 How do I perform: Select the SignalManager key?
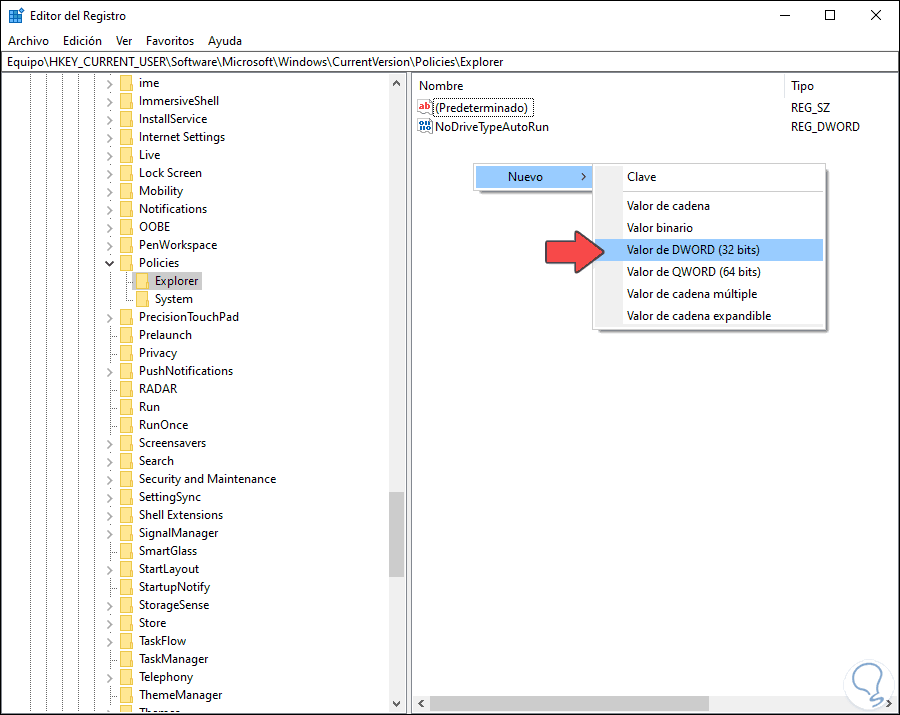(179, 533)
